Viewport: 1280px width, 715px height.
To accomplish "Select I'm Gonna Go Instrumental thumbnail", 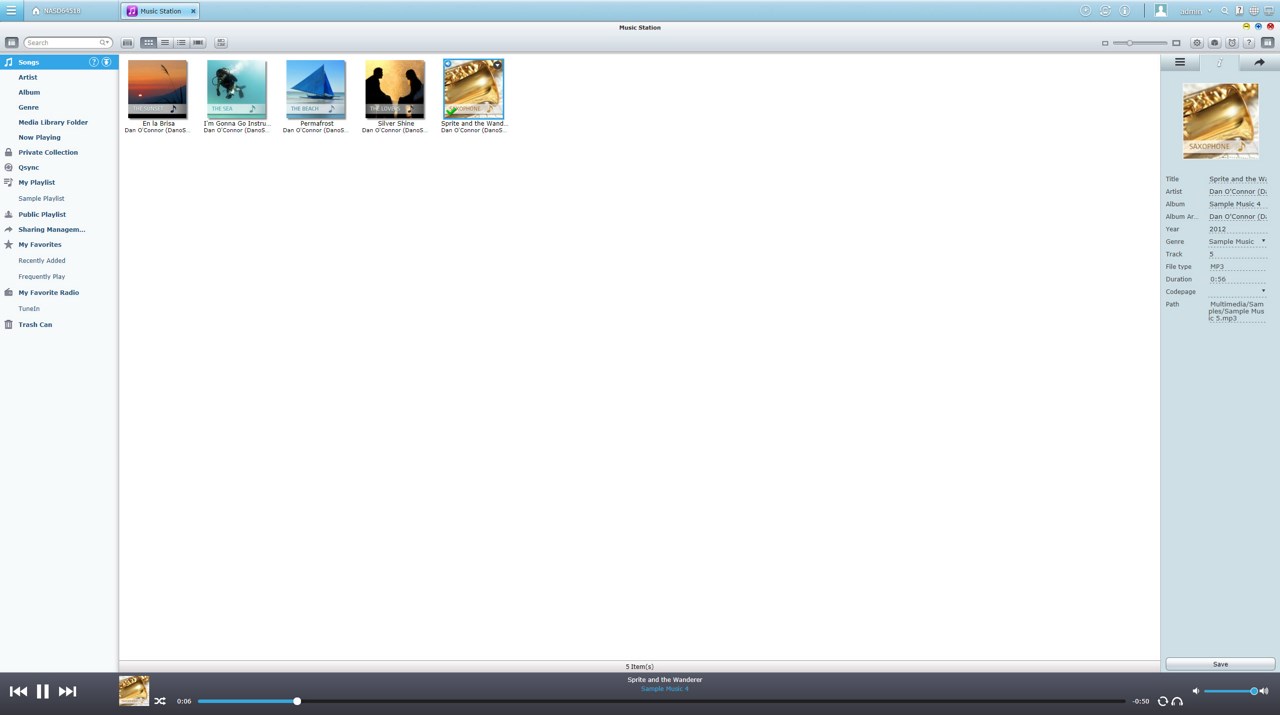I will [x=237, y=89].
